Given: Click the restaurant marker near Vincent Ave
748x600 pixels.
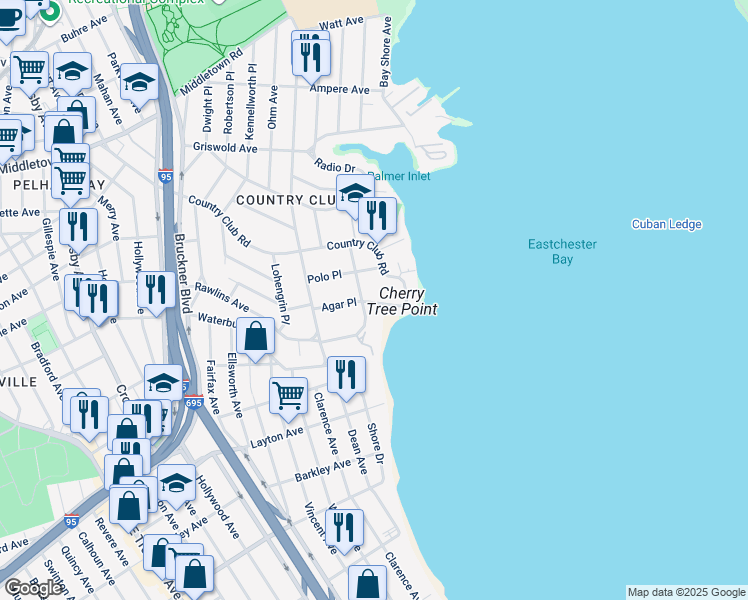Looking at the screenshot, I should tap(344, 527).
